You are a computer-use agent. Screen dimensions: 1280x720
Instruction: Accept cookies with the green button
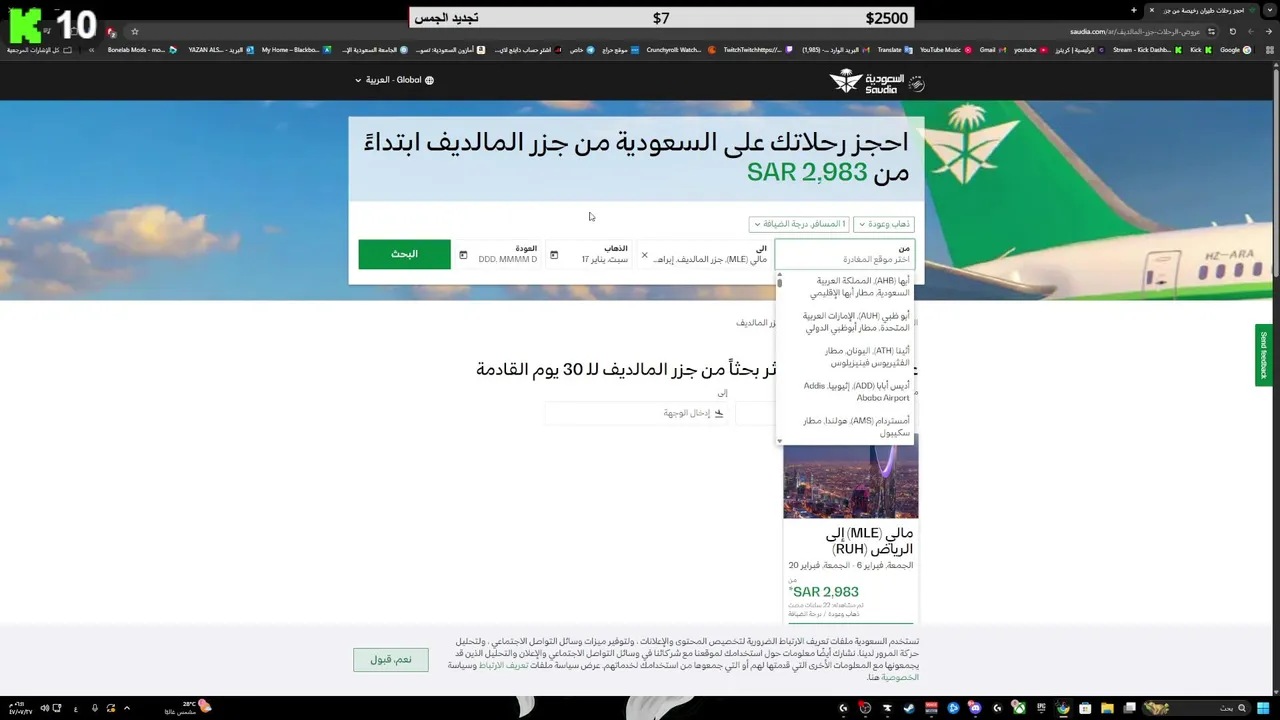click(x=390, y=660)
